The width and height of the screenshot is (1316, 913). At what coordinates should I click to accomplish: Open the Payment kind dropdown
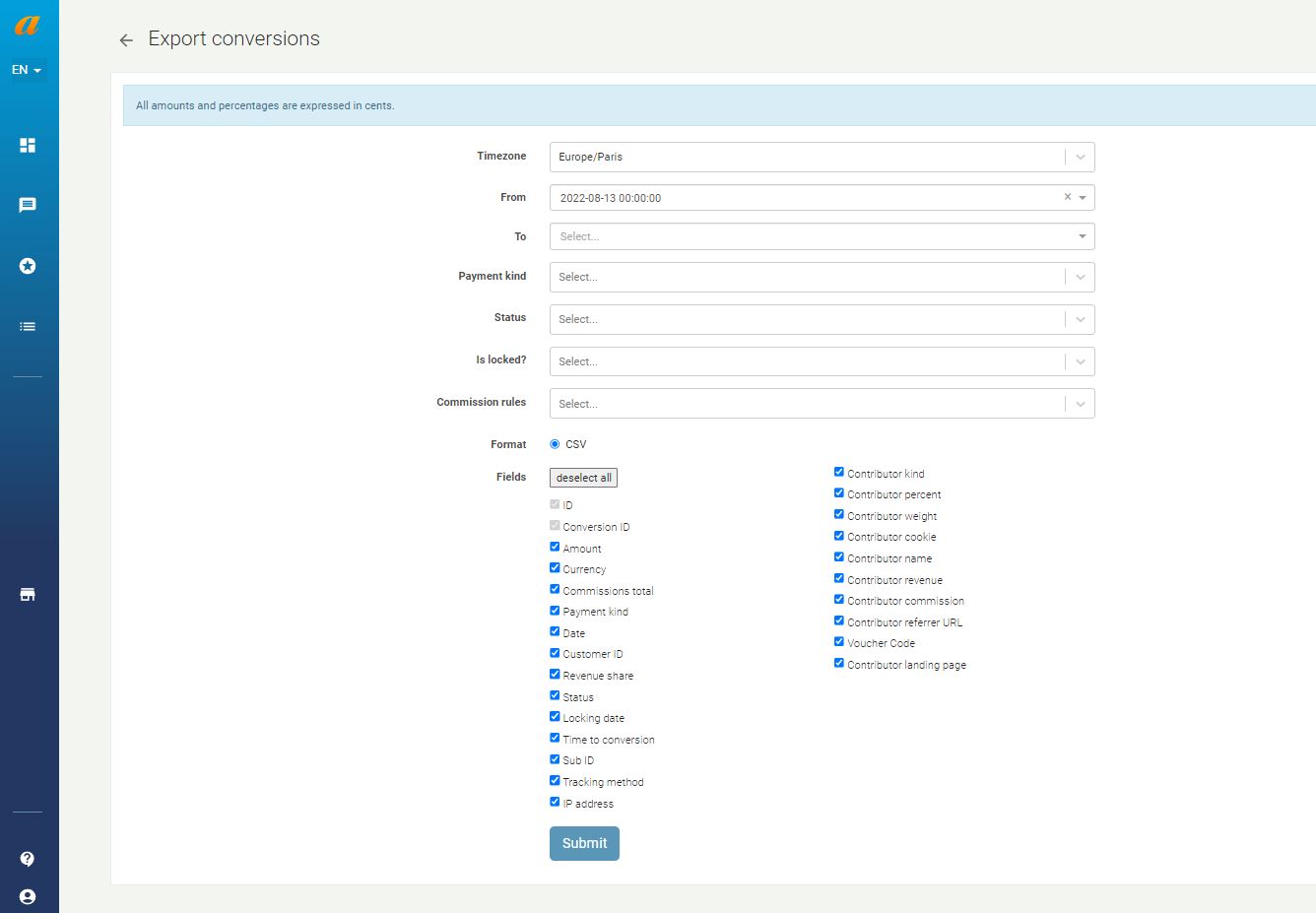click(822, 277)
